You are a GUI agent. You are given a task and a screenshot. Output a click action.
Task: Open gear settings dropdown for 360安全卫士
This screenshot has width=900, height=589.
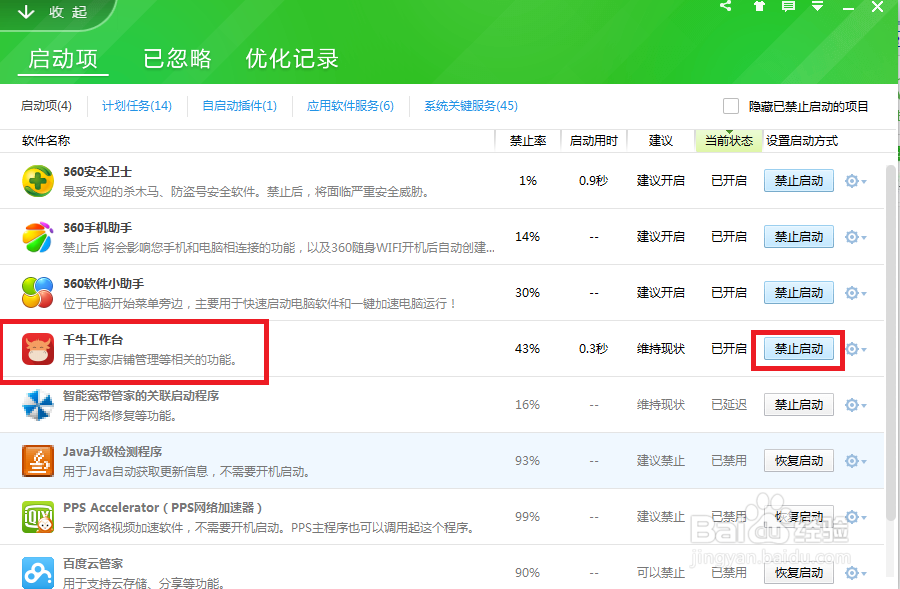pyautogui.click(x=855, y=181)
